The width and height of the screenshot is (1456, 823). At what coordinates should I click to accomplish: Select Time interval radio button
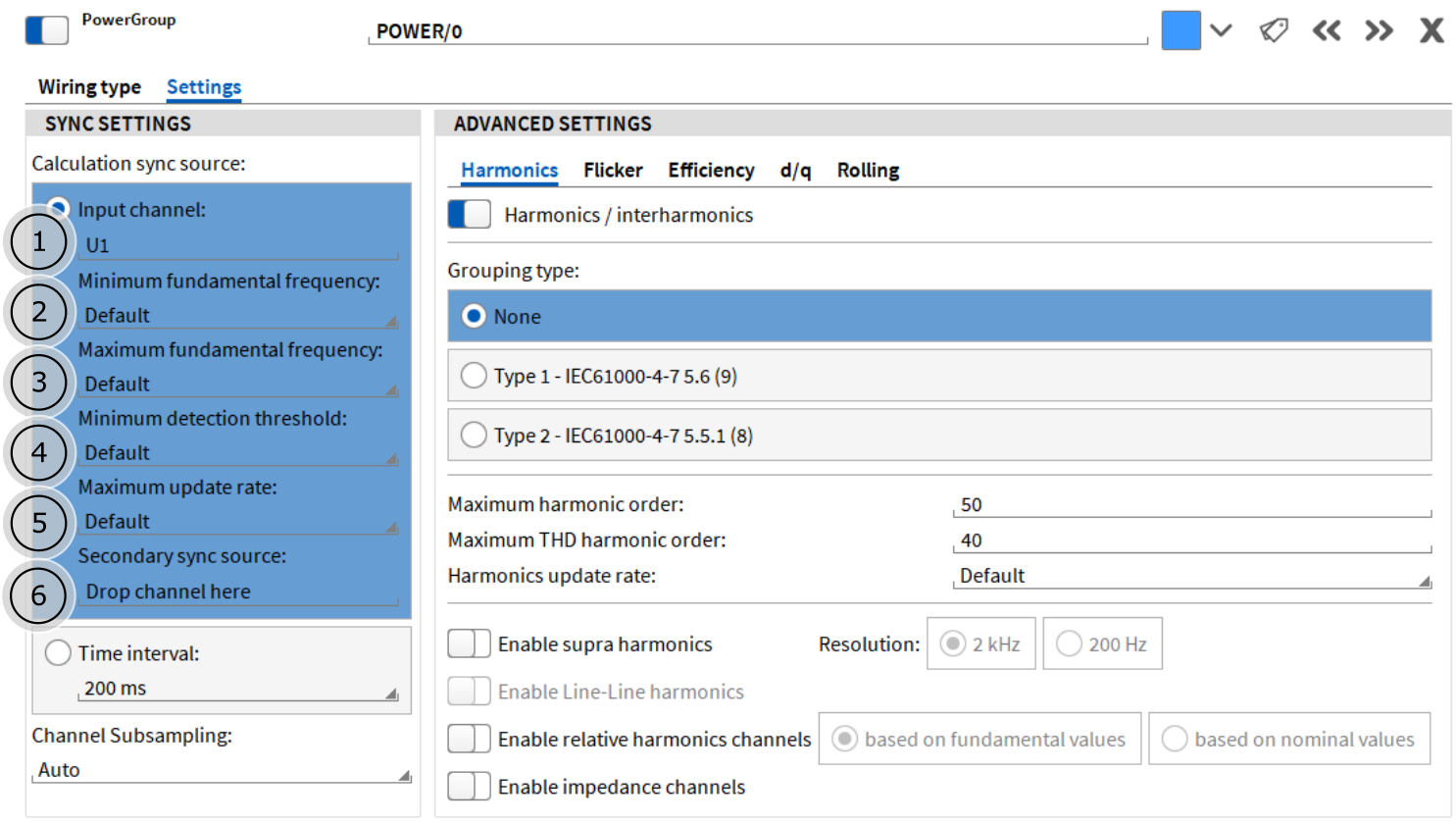coord(58,652)
